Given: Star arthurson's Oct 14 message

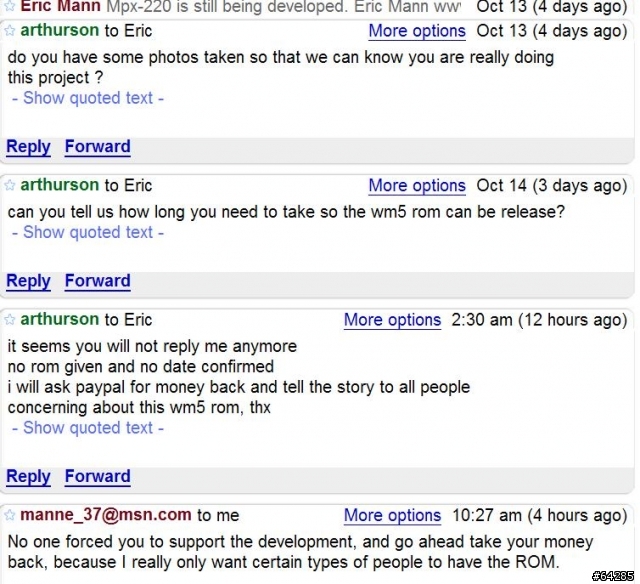Looking at the screenshot, I should [x=9, y=185].
